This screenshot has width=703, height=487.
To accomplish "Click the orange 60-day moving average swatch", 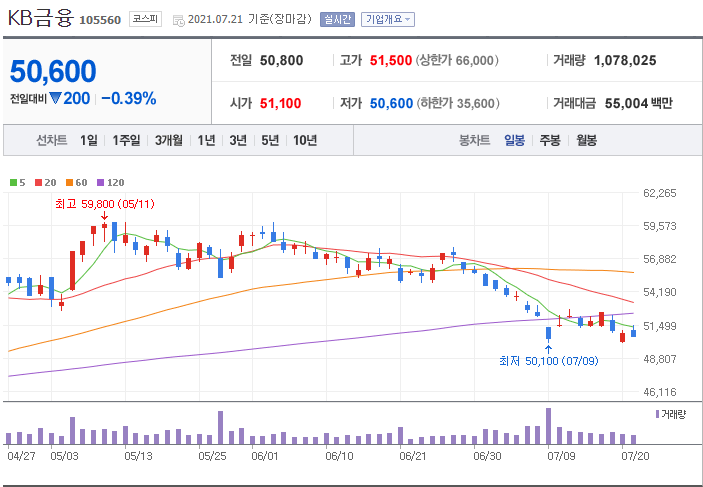I will coord(69,183).
